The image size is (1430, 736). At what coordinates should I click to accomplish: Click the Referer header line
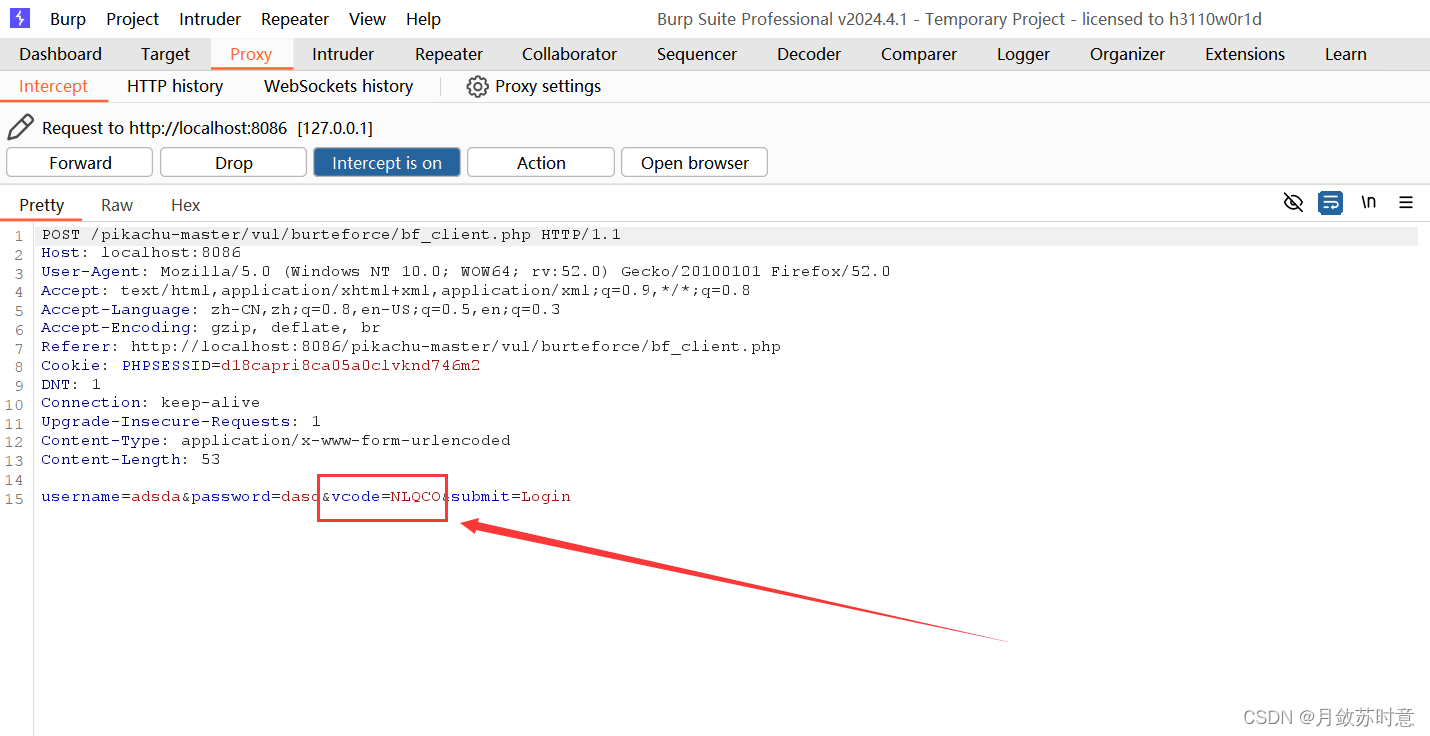(x=411, y=346)
